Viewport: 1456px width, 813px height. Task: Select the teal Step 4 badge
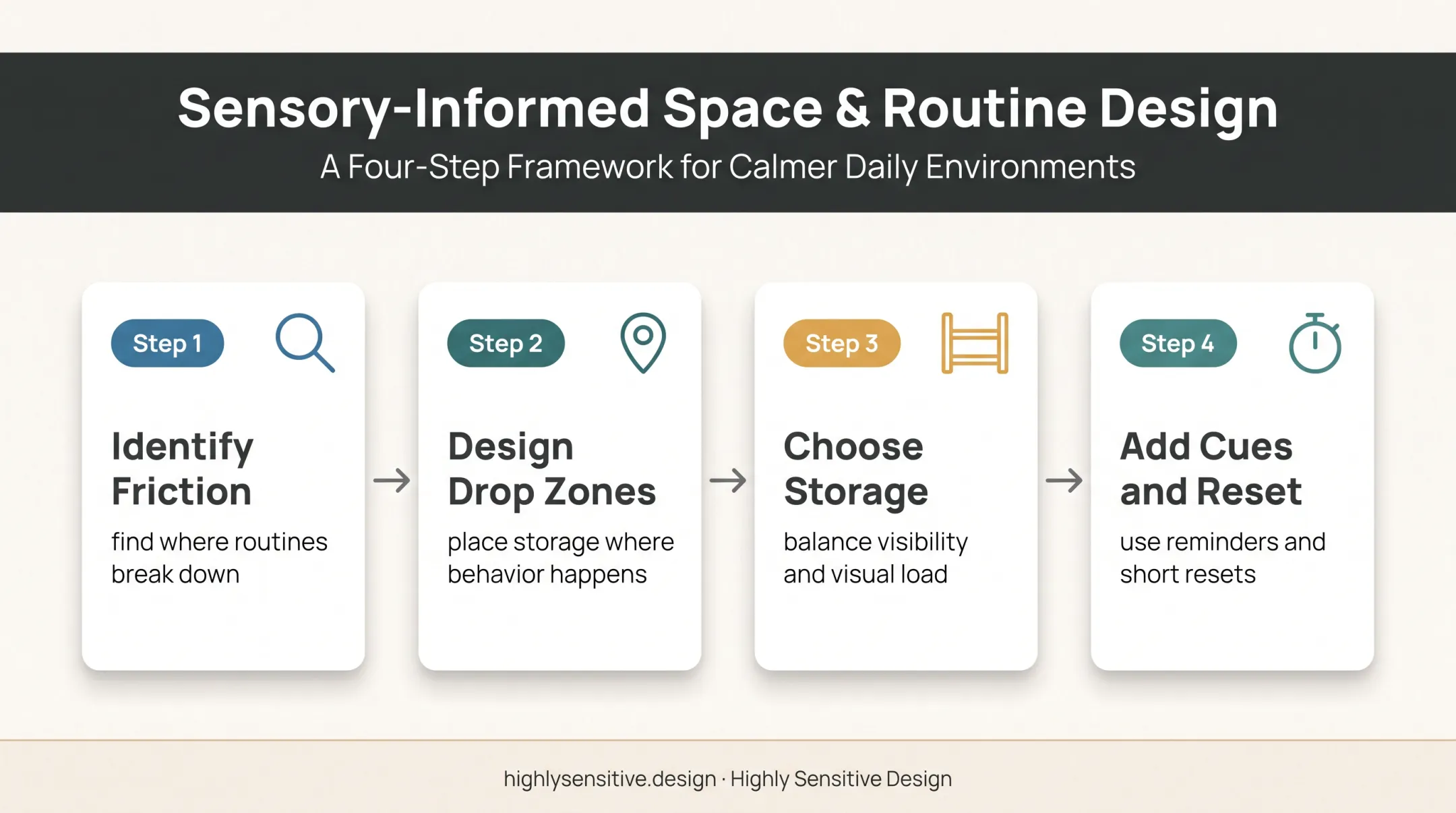[x=1178, y=343]
